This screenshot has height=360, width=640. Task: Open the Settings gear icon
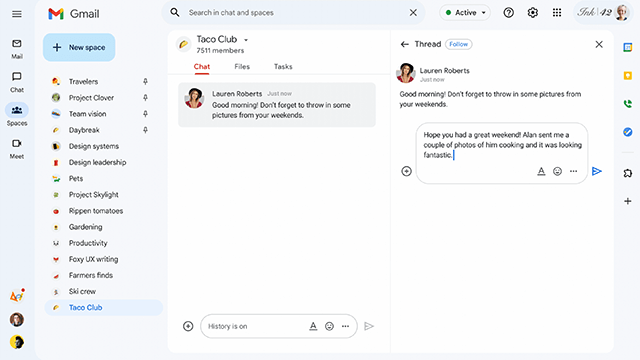[x=533, y=13]
